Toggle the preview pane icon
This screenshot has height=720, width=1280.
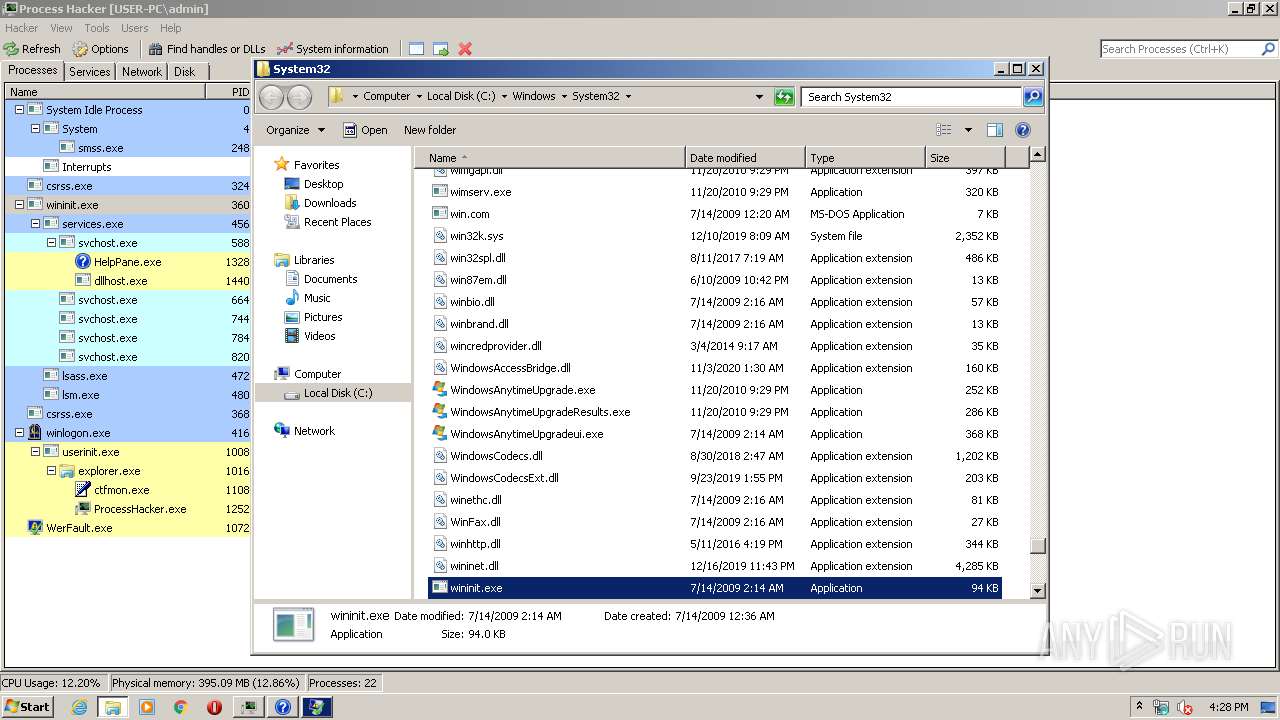coord(995,130)
